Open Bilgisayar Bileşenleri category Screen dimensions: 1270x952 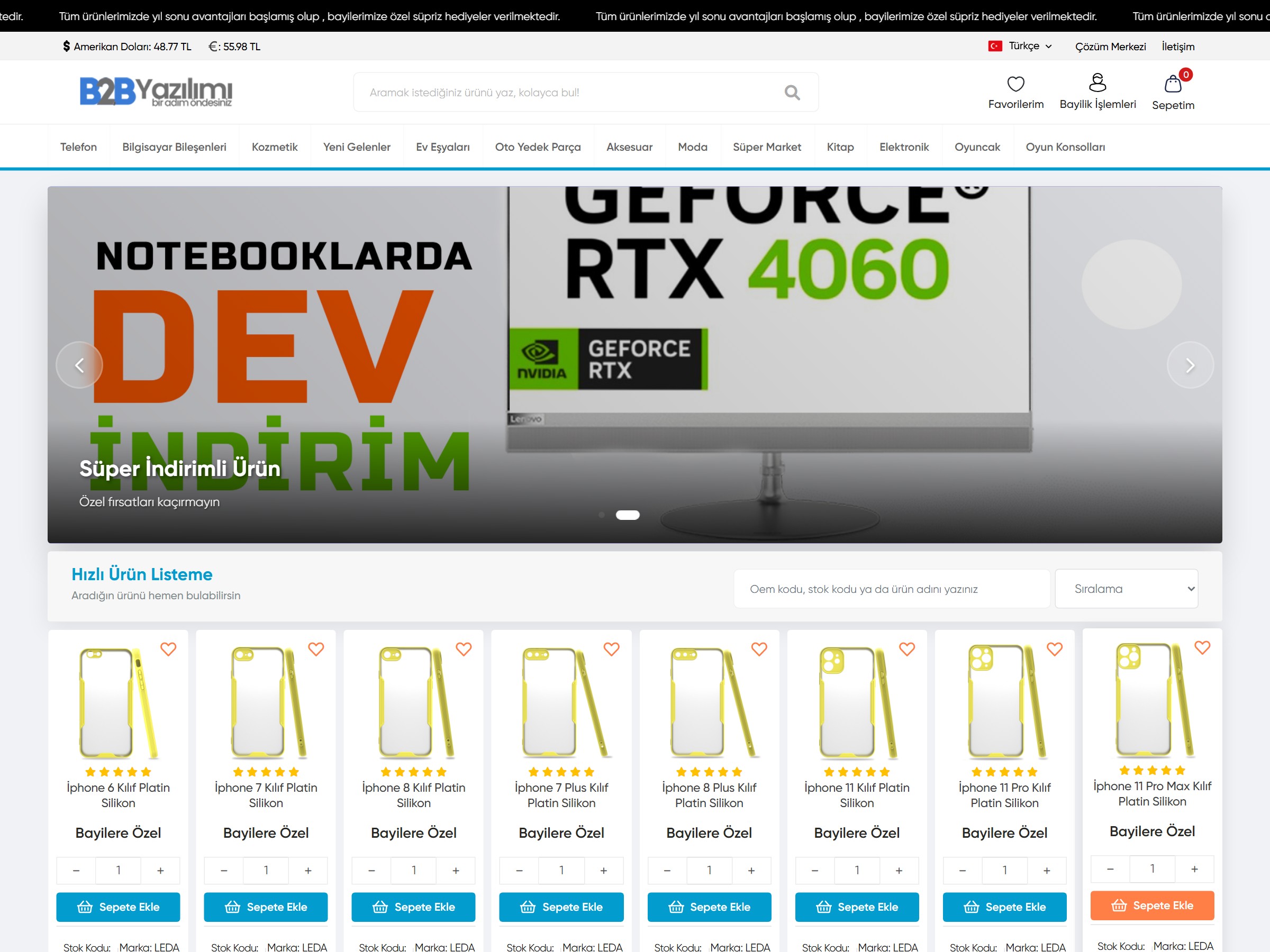(174, 147)
